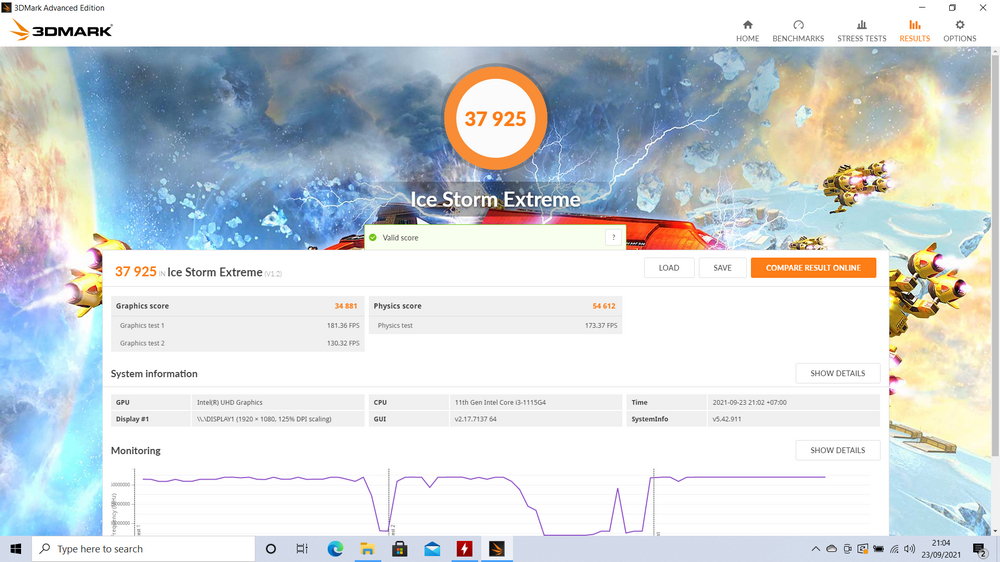The image size is (1000, 562).
Task: Open the red lightning bolt taskbar app
Action: point(464,549)
